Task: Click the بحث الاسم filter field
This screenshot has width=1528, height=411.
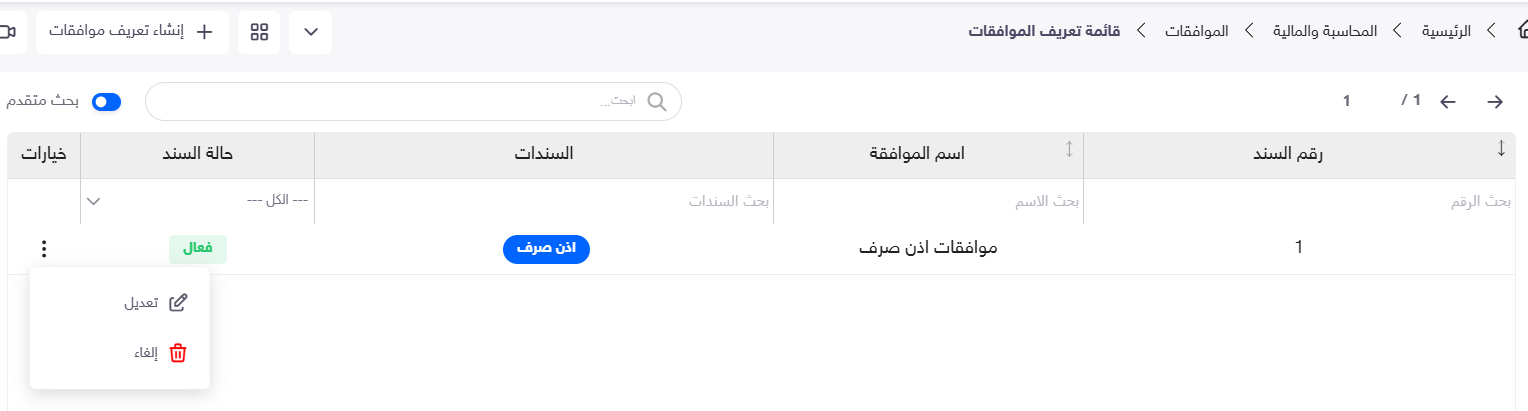Action: pos(928,201)
